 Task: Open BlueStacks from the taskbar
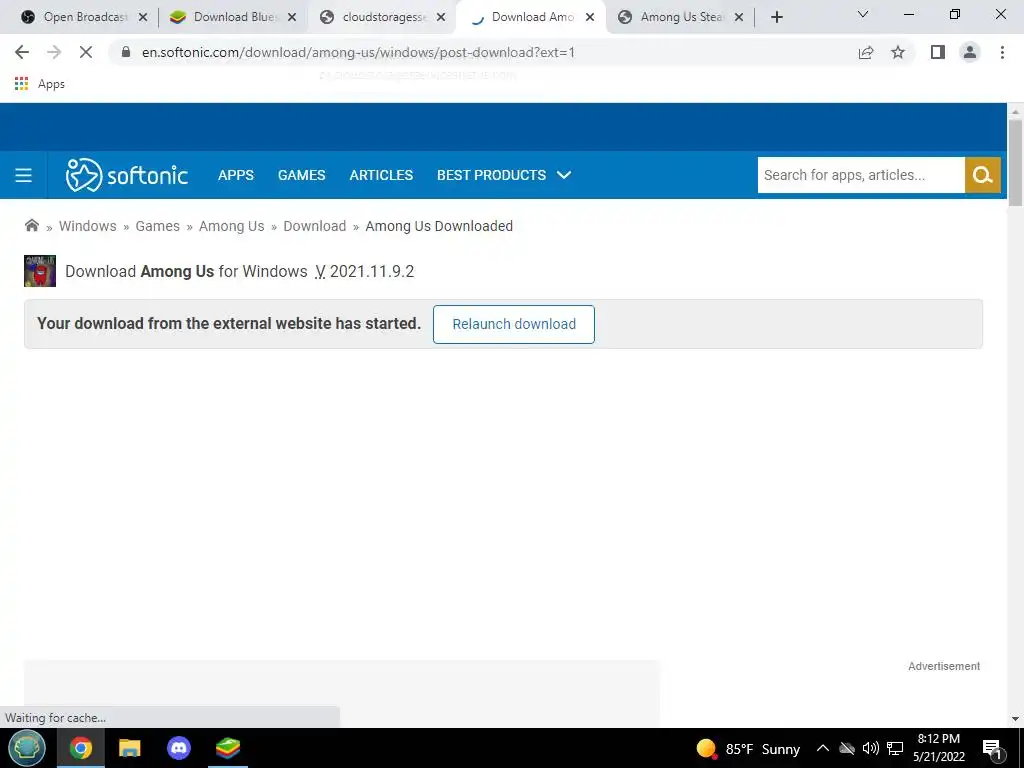tap(228, 748)
